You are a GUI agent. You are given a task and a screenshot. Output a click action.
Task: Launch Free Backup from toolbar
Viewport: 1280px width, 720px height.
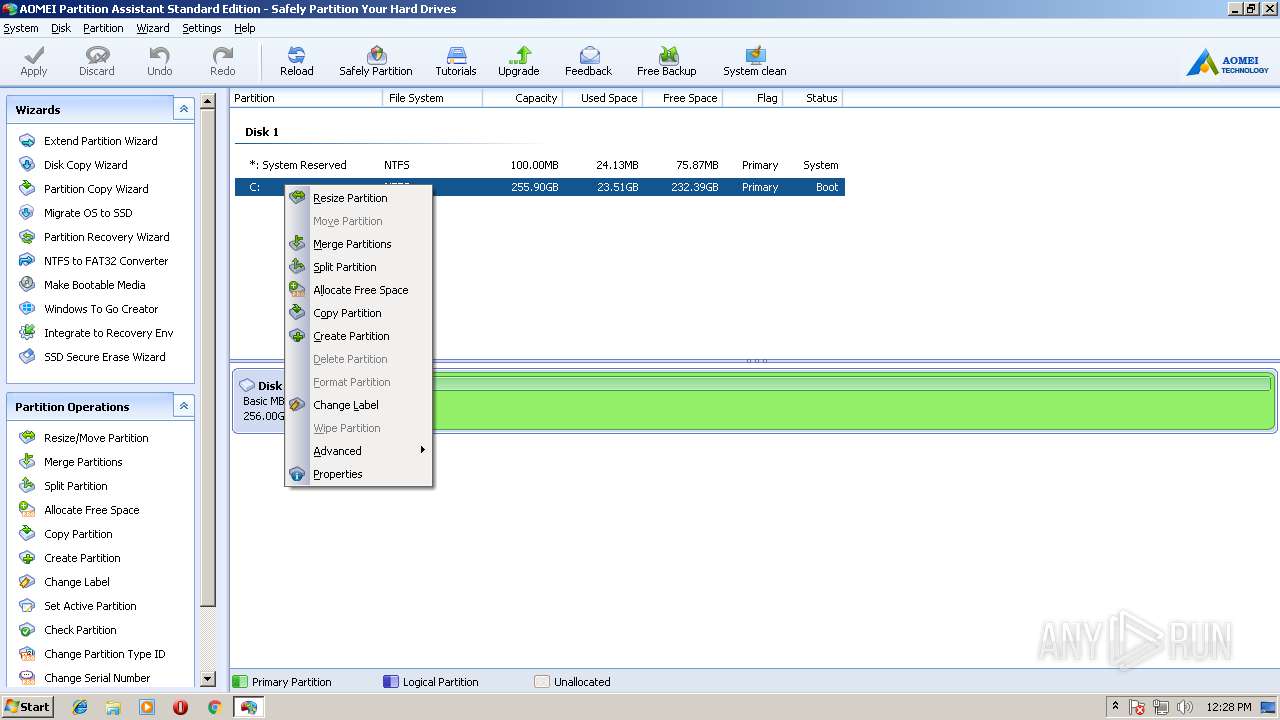[667, 61]
